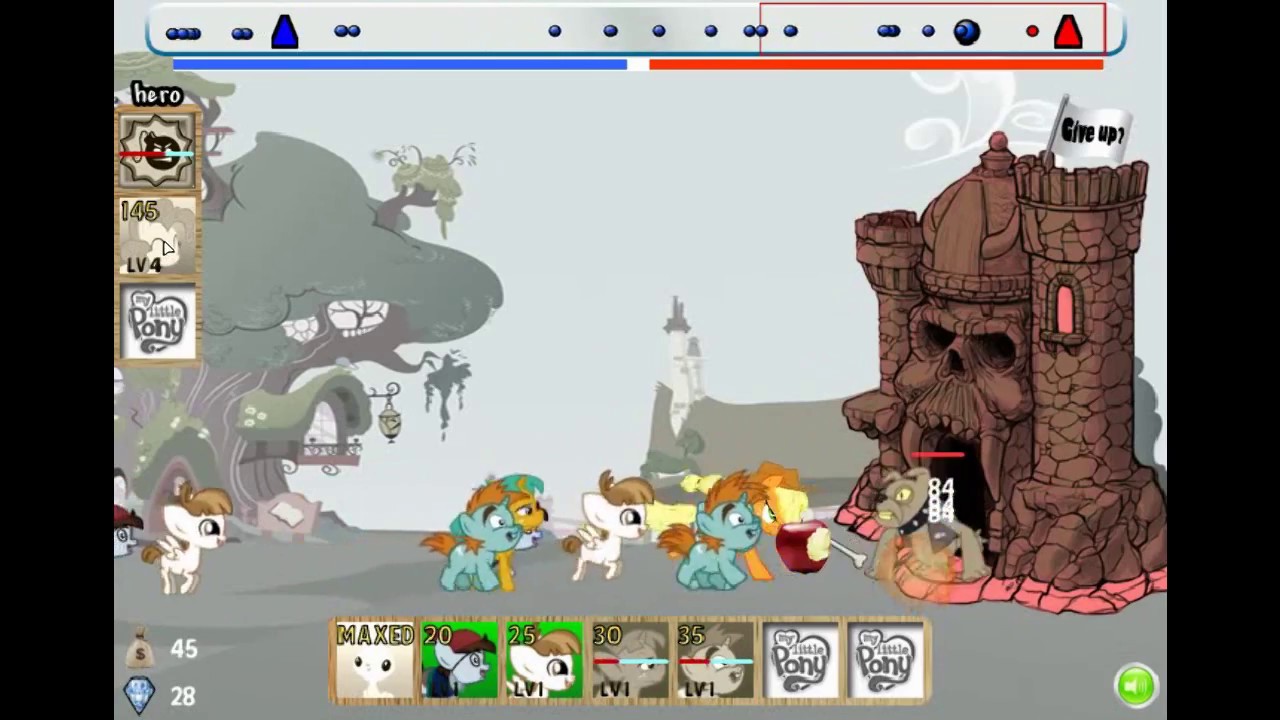Select the greyed 30 cost pony unit
The width and height of the screenshot is (1280, 720).
coord(629,659)
